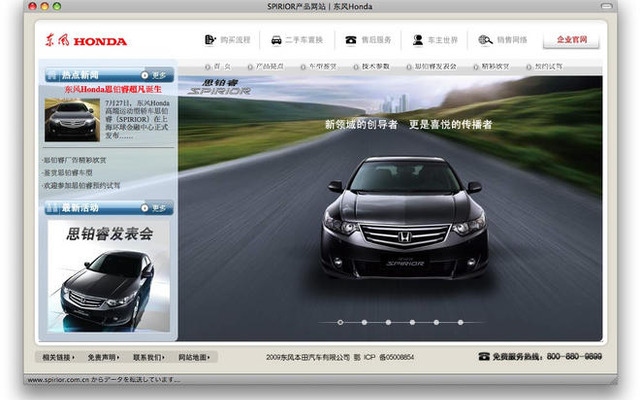This screenshot has height=400, width=640.
Task: Expand the 网站地图 footer menu
Action: [194, 358]
